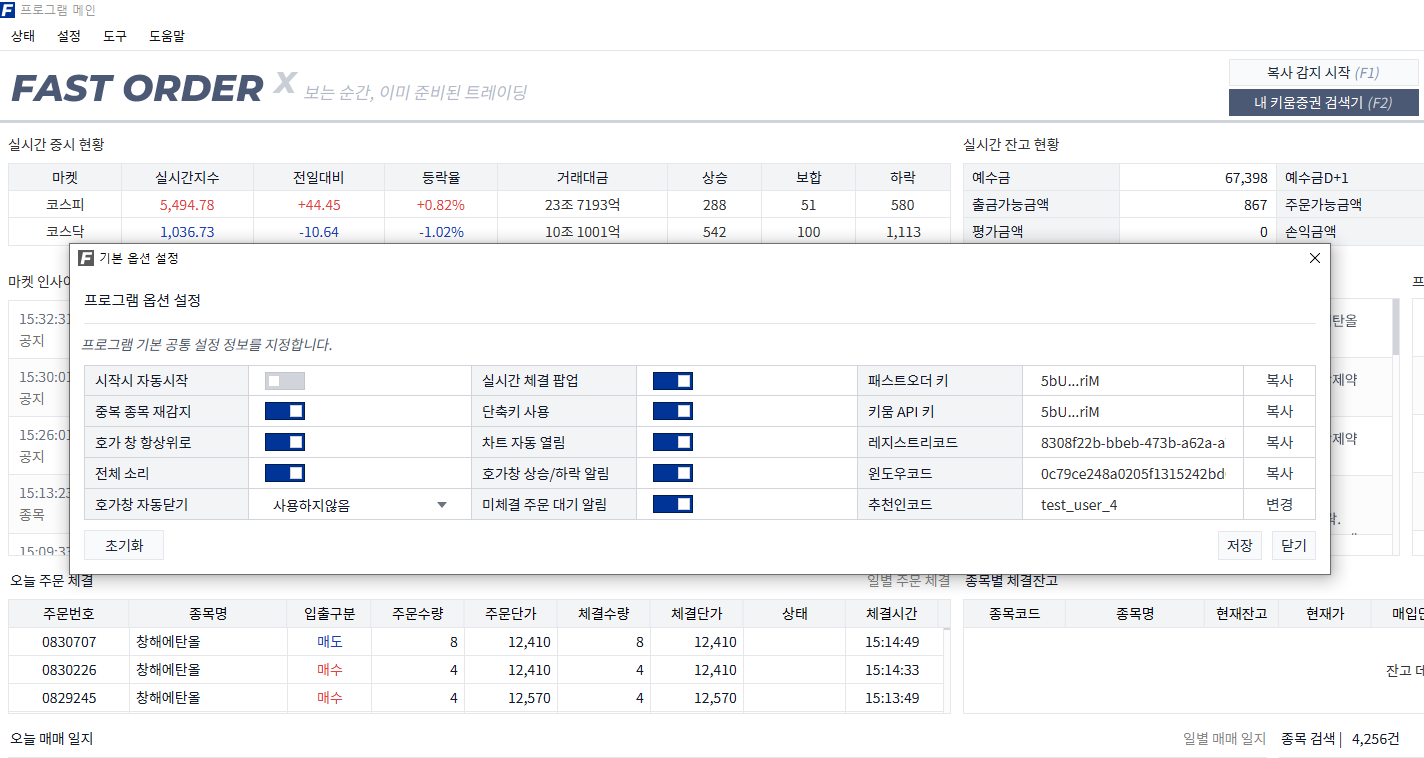Copy the 키움 API 키 value
This screenshot has width=1424, height=758.
(x=1279, y=411)
